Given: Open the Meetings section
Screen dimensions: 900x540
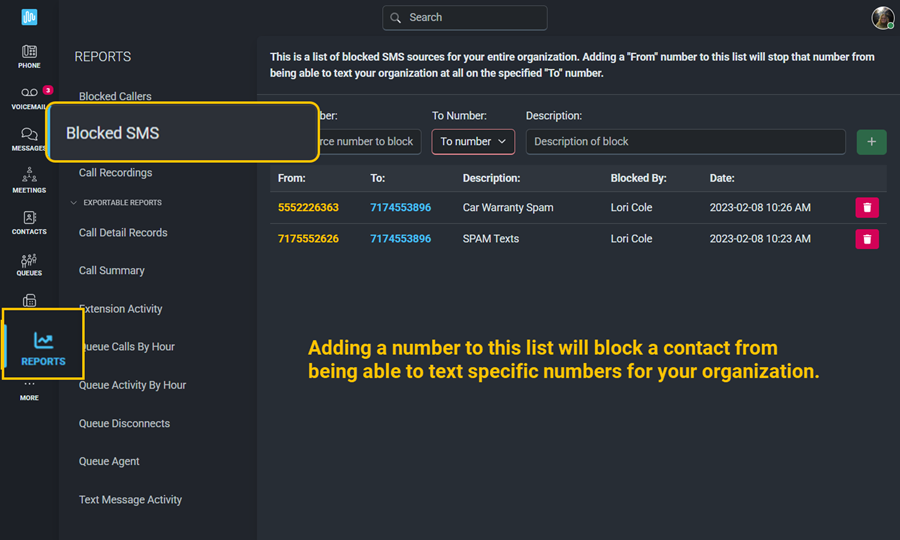Looking at the screenshot, I should point(29,180).
